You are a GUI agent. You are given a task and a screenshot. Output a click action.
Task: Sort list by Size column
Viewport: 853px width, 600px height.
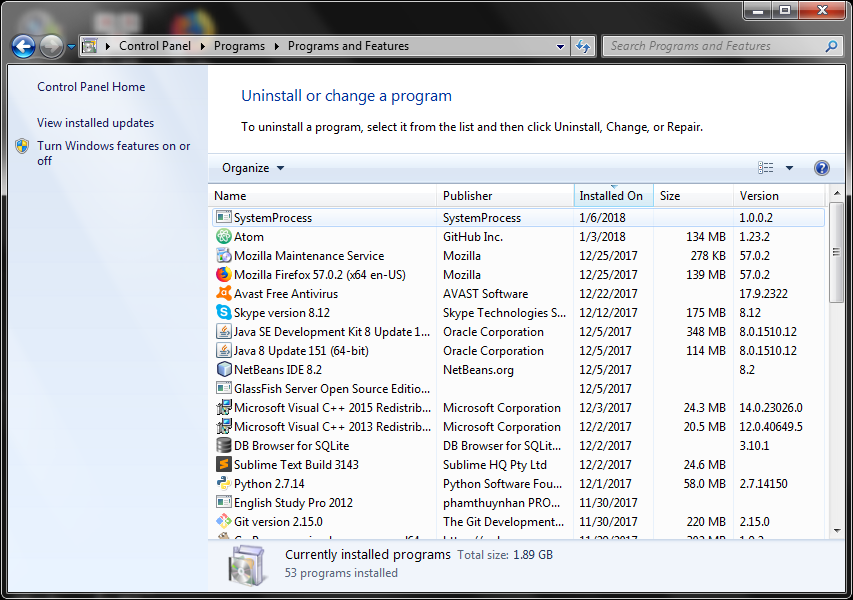pyautogui.click(x=694, y=196)
